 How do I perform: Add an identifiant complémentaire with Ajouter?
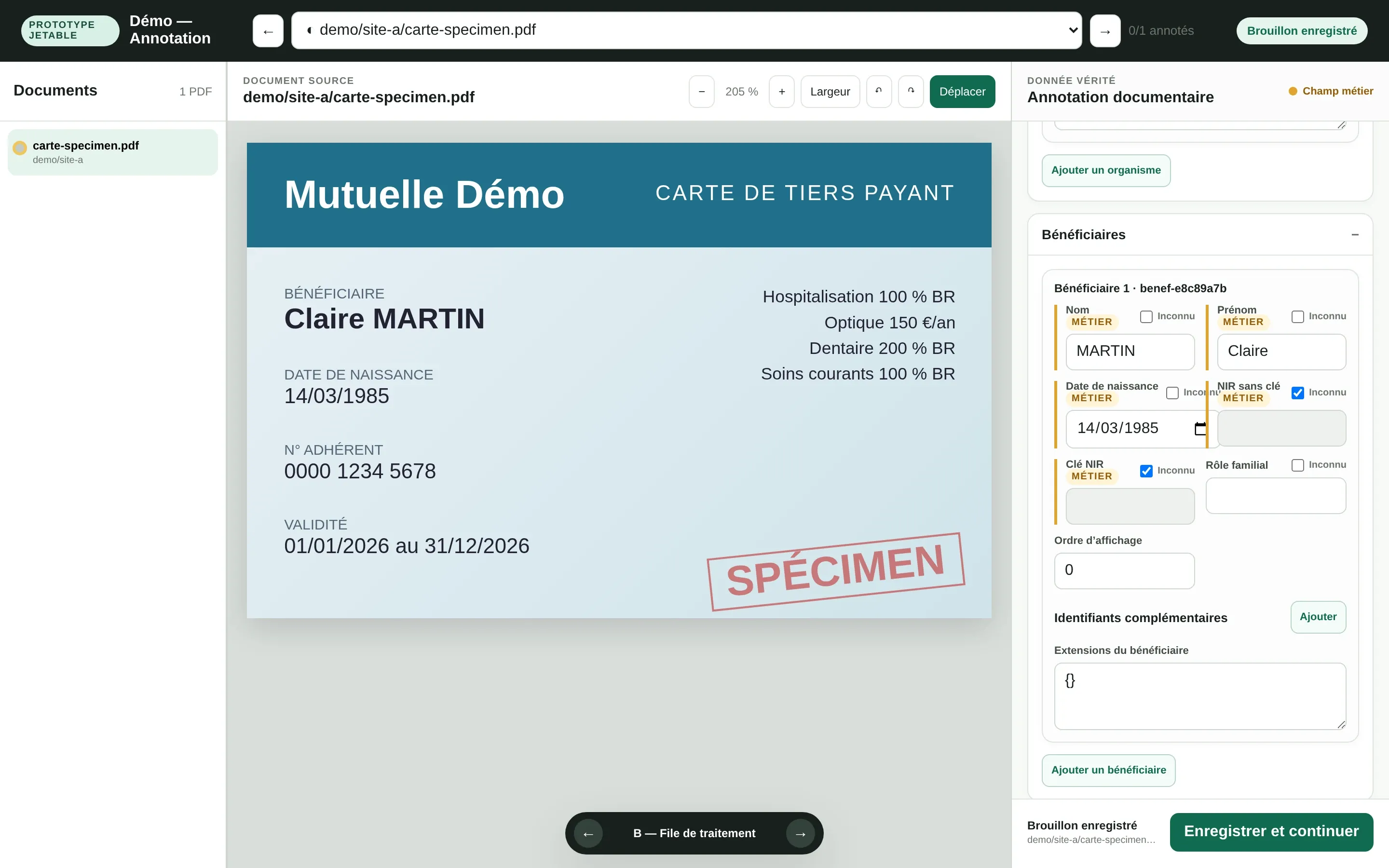click(1318, 617)
